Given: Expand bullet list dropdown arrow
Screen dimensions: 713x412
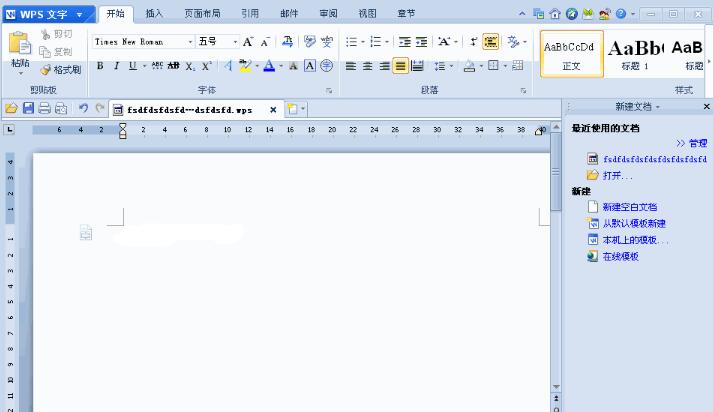Looking at the screenshot, I should pos(363,42).
